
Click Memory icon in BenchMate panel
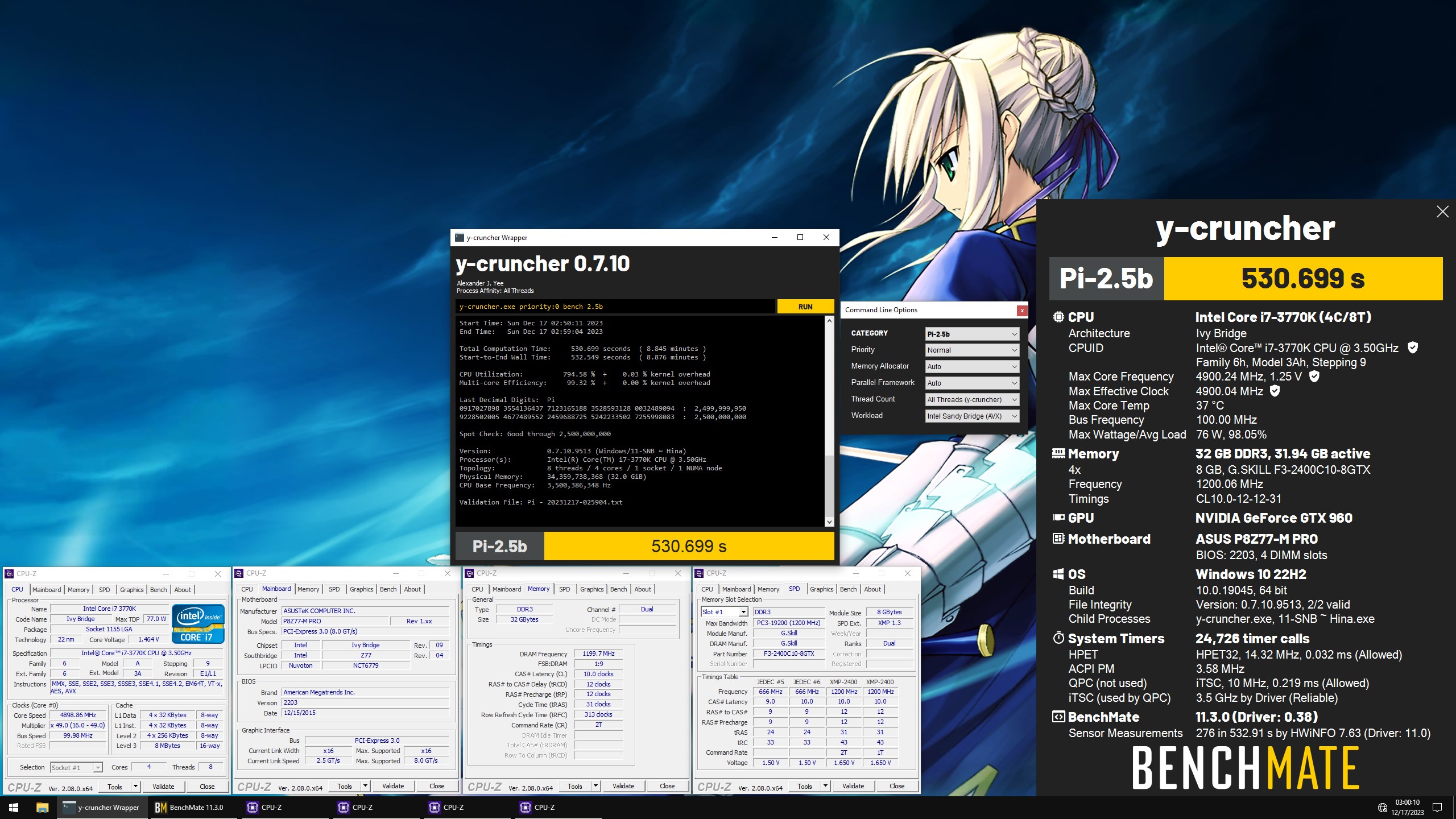pyautogui.click(x=1058, y=453)
